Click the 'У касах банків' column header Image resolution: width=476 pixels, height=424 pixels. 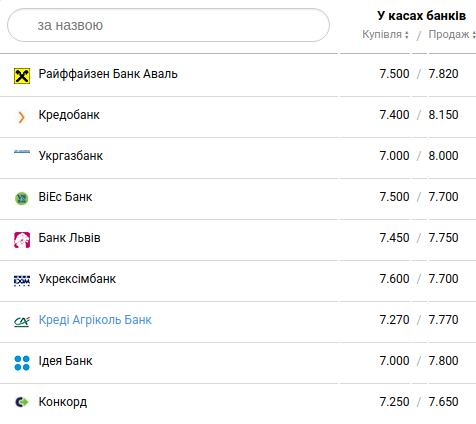click(421, 16)
